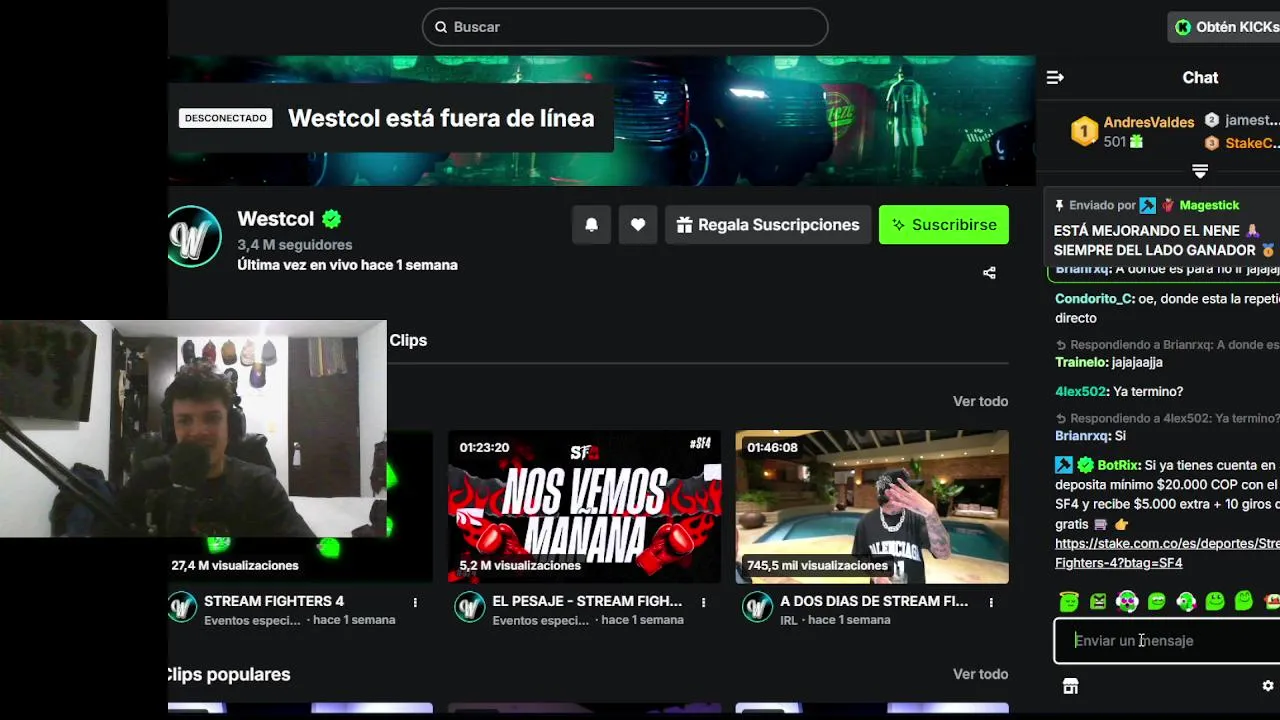This screenshot has height=720, width=1280.
Task: Click IRL category under A DOS DIAS video
Action: (x=790, y=620)
